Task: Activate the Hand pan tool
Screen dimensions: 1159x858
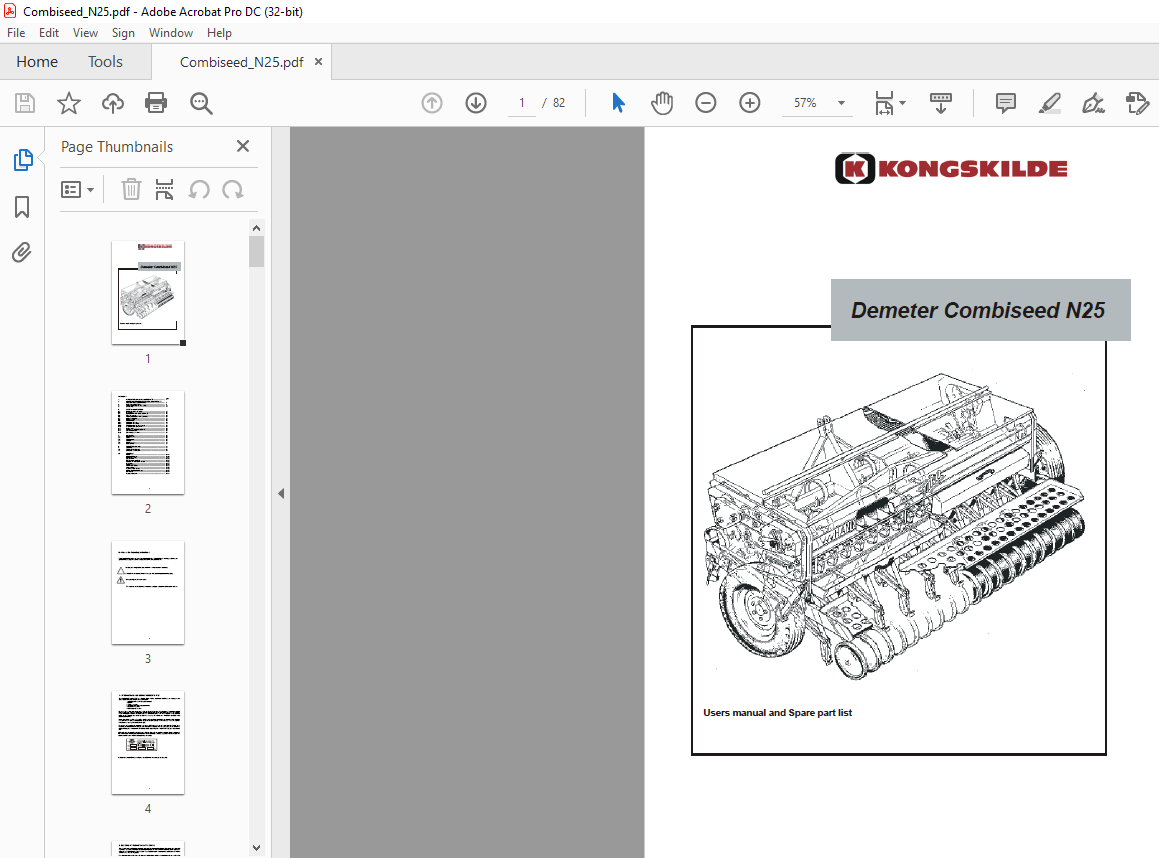Action: coord(662,103)
